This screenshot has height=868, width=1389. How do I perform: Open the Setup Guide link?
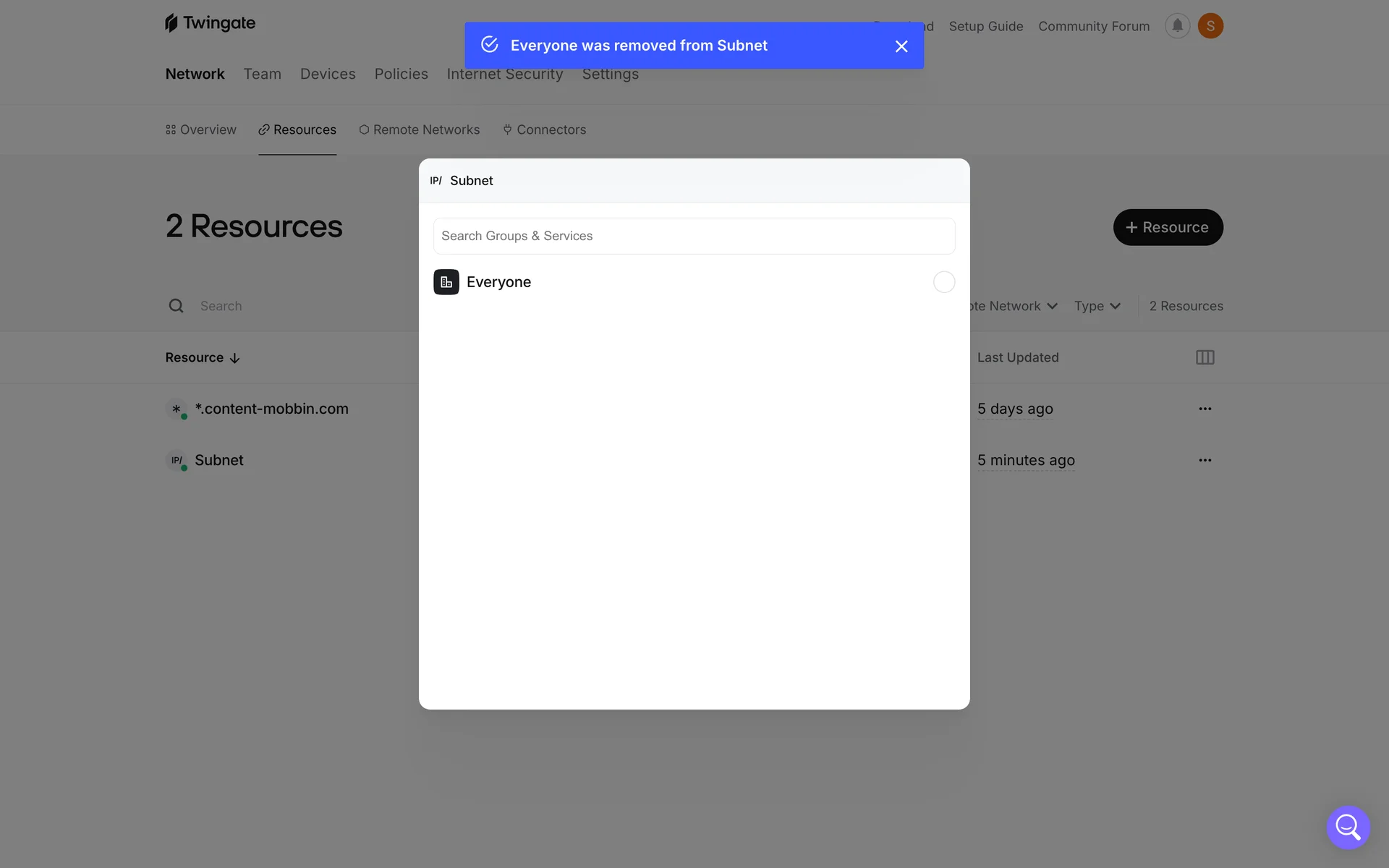(985, 26)
